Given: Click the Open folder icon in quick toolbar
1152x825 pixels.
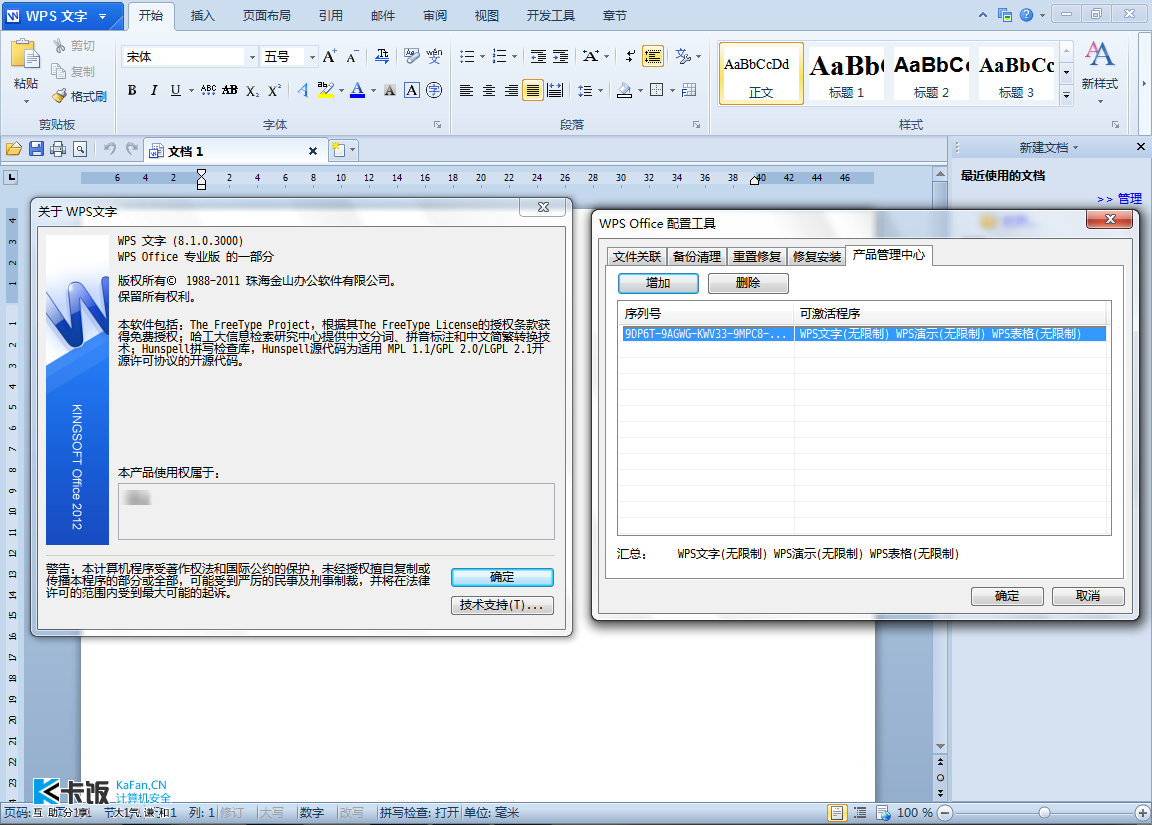Looking at the screenshot, I should [14, 150].
